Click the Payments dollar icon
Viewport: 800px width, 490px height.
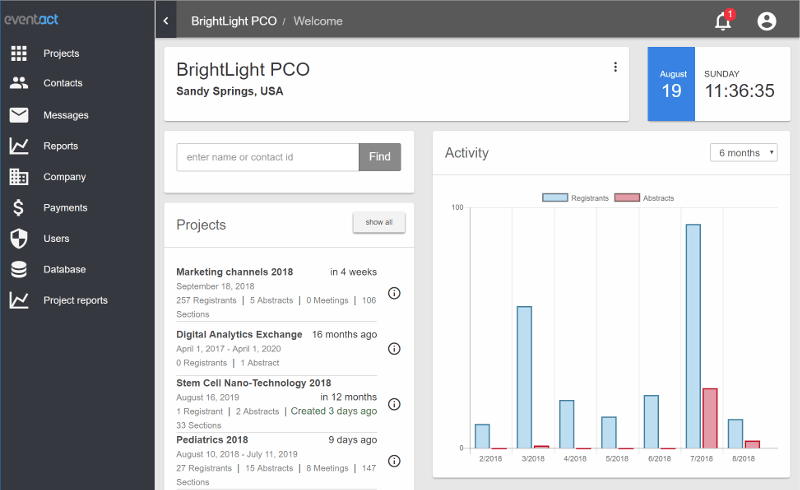pos(18,208)
